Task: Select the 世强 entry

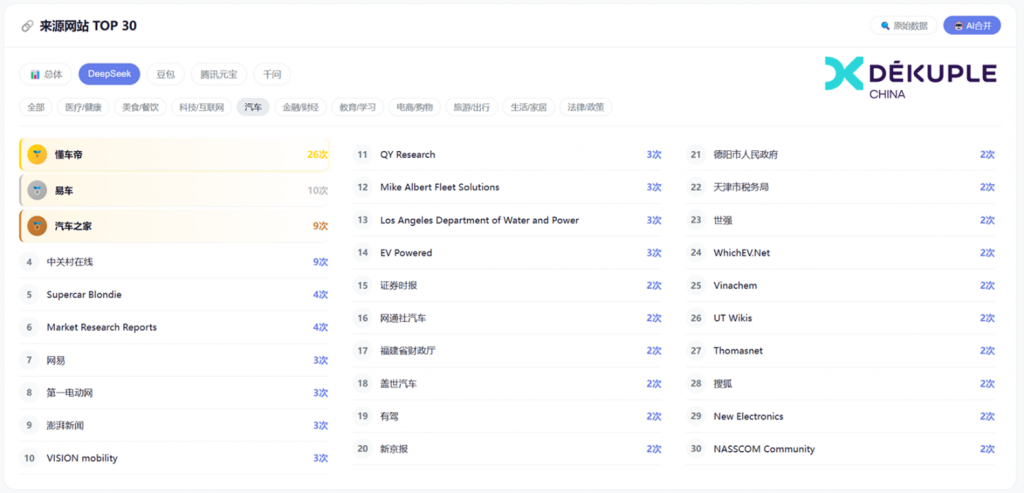Action: (x=840, y=220)
